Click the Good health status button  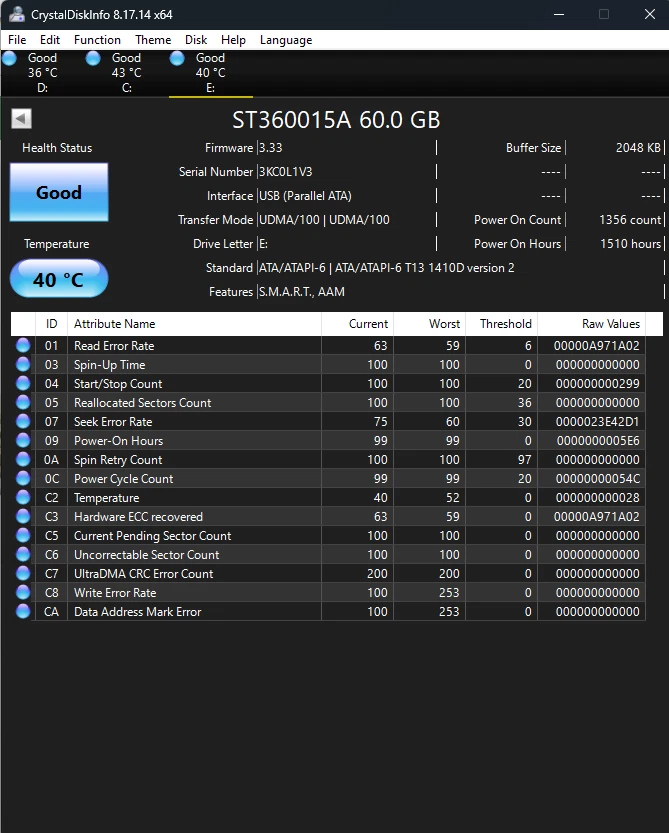tap(59, 192)
